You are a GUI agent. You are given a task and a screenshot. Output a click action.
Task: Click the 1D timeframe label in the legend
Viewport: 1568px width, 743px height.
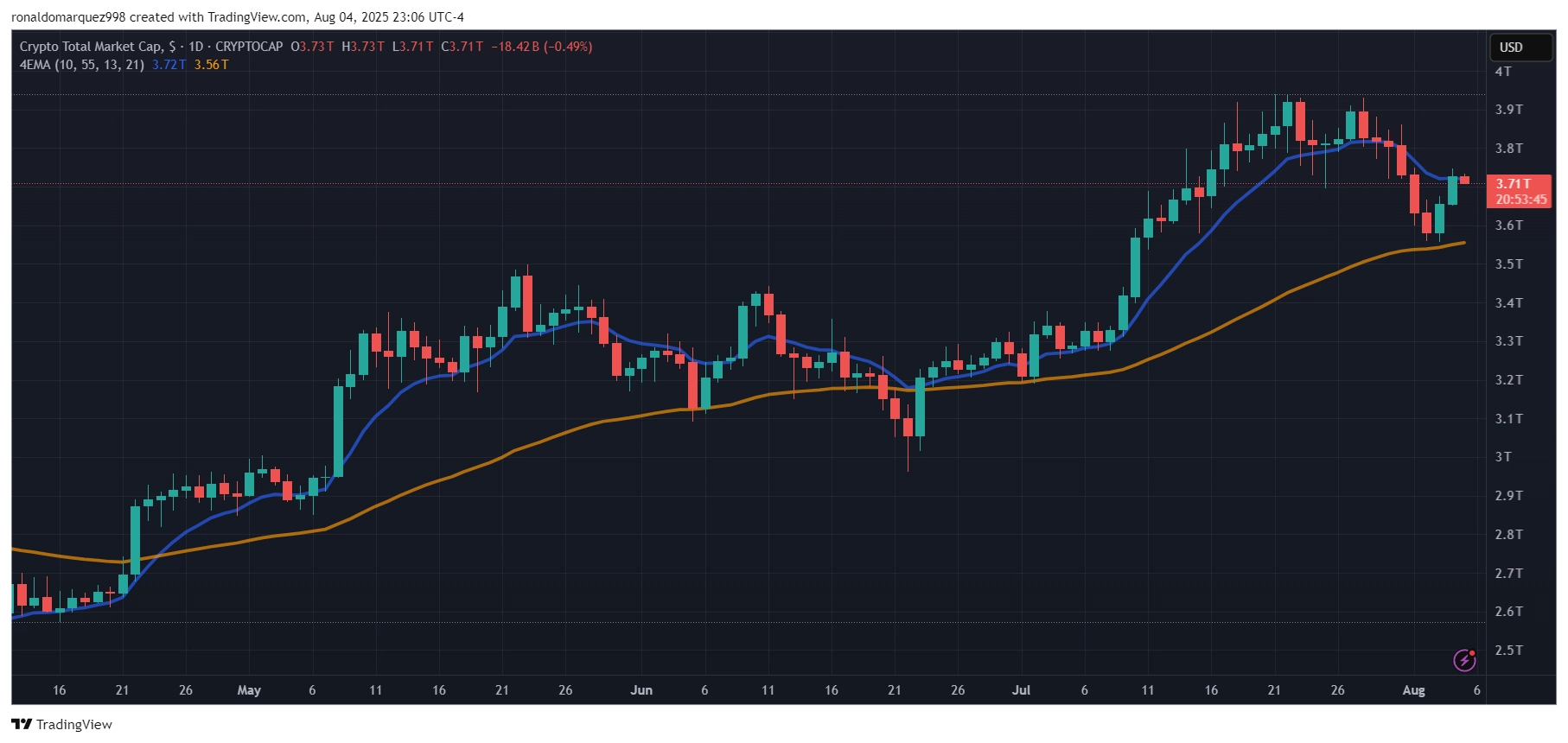[x=196, y=47]
